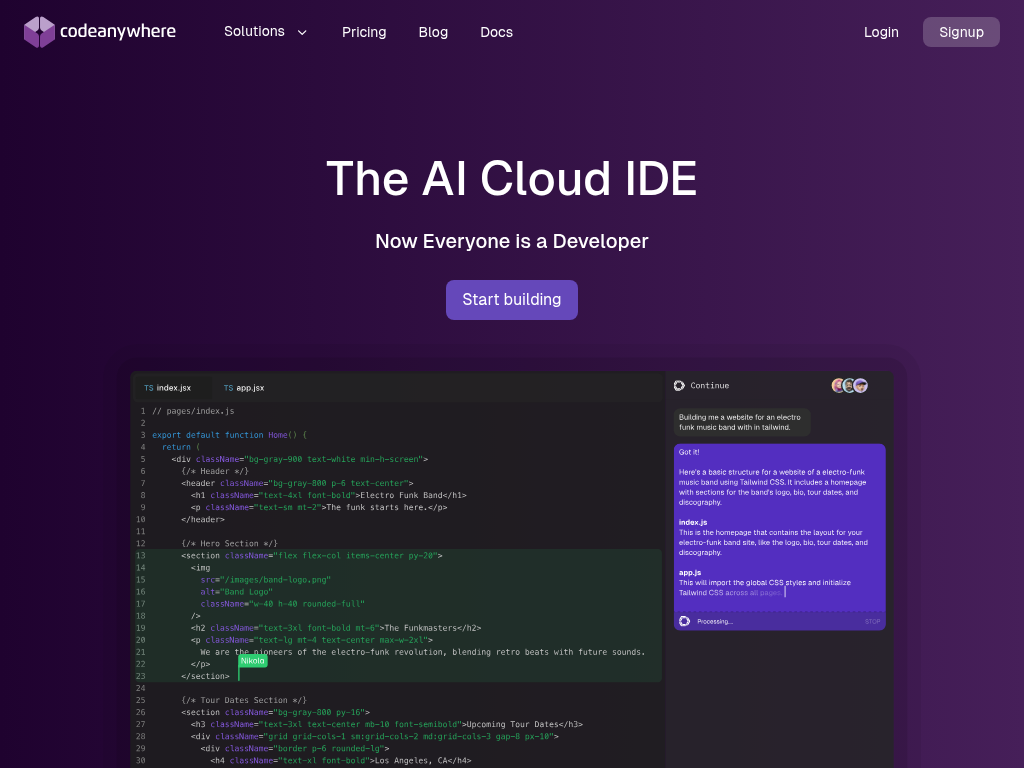Image resolution: width=1024 pixels, height=768 pixels.
Task: Click the '// pages/index.js' comment line
Action: tap(193, 411)
